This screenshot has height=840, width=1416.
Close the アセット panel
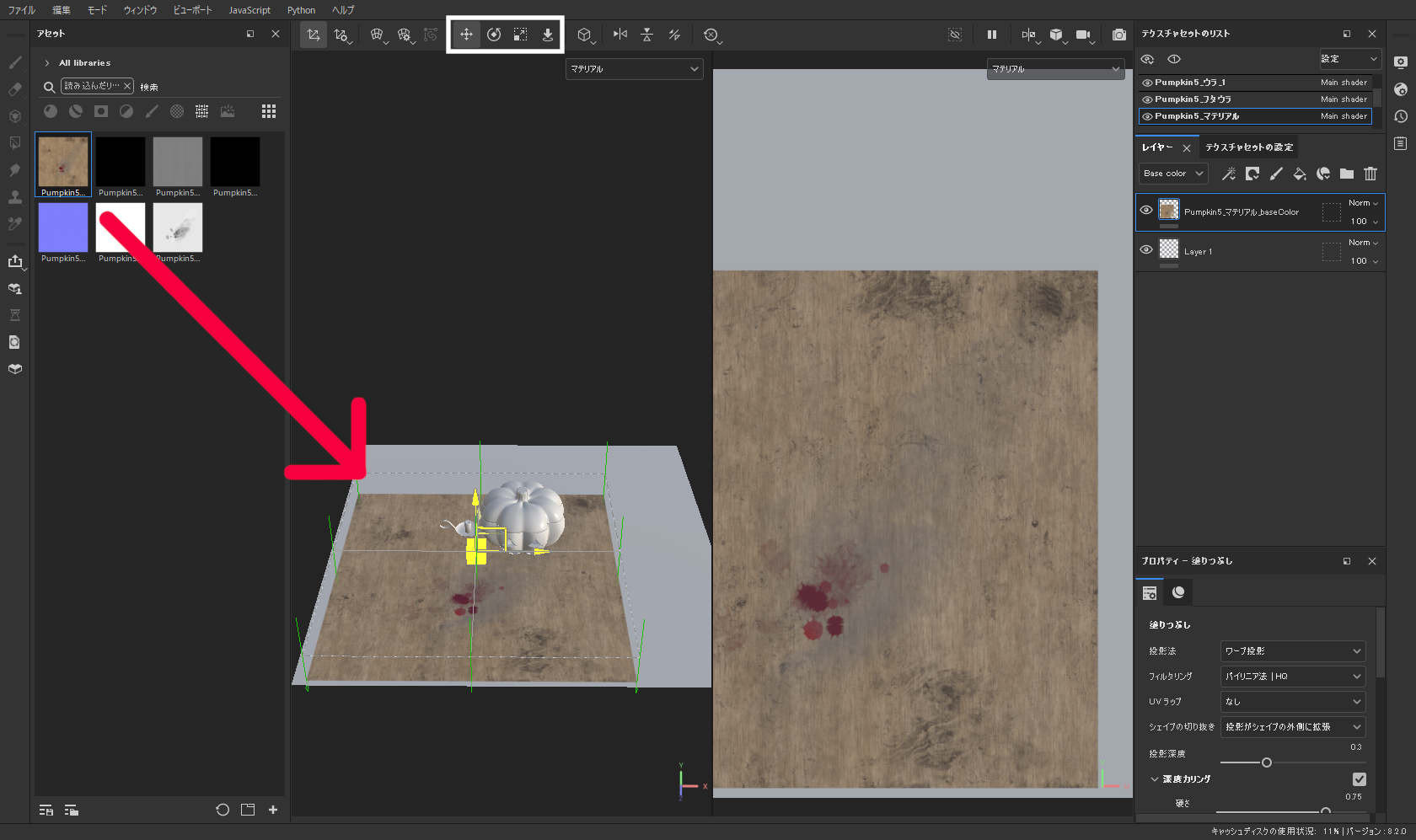[x=276, y=34]
